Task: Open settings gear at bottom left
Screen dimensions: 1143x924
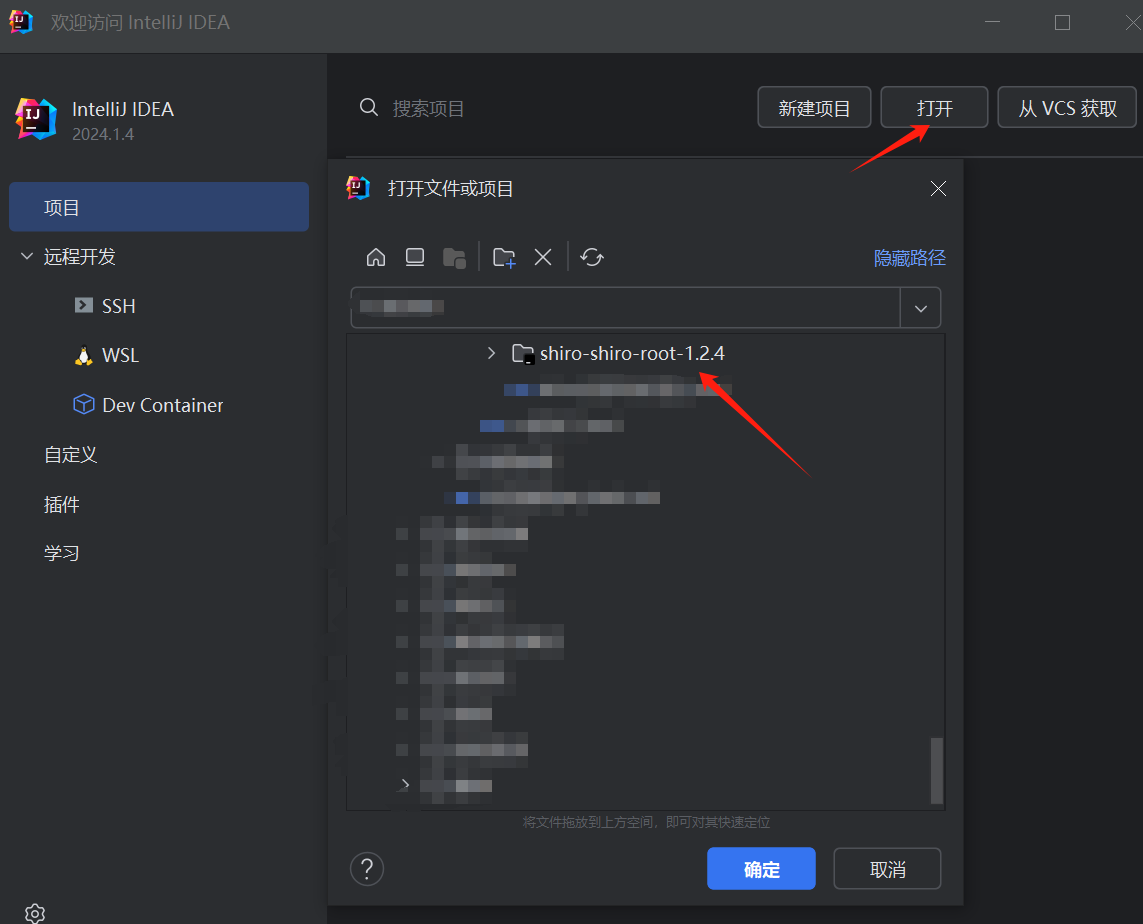Action: coord(35,913)
